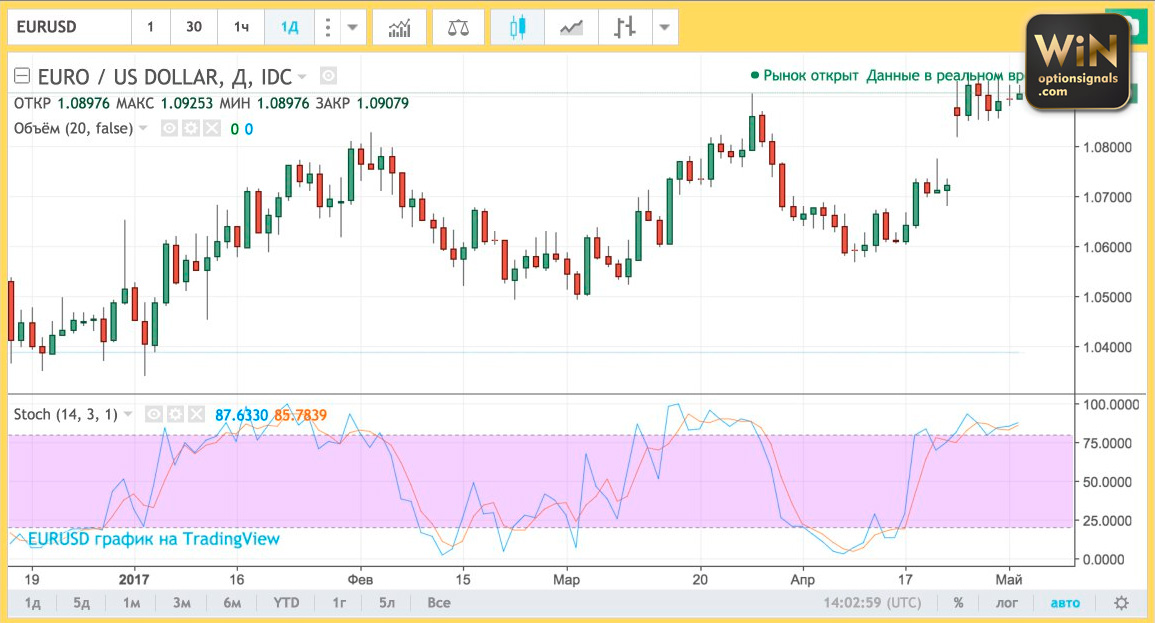Expand the chart style dropdown arrow
Viewport: 1155px width, 623px height.
pos(663,27)
